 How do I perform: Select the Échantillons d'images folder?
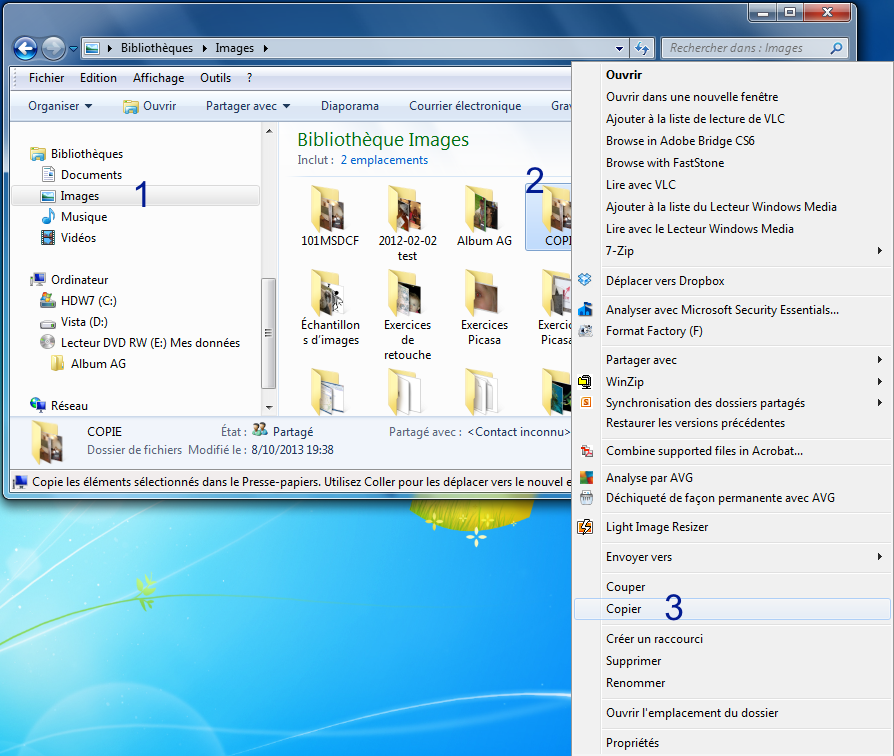click(330, 308)
